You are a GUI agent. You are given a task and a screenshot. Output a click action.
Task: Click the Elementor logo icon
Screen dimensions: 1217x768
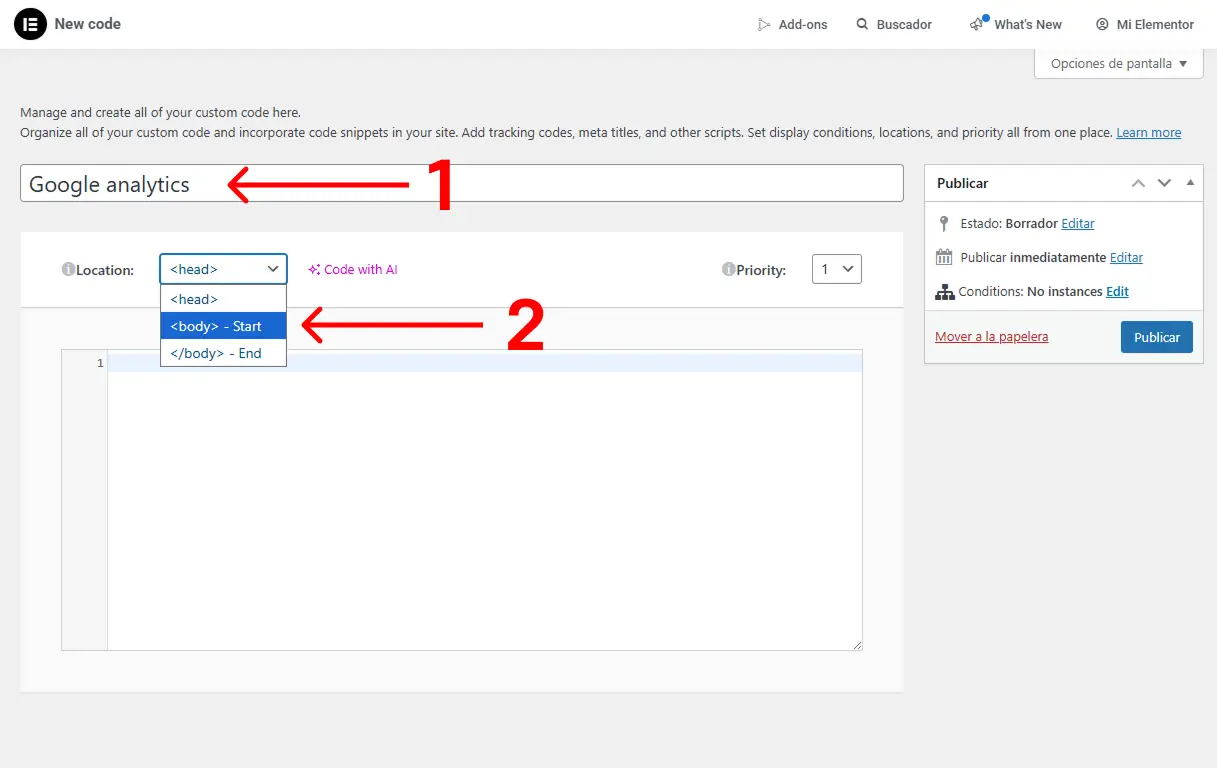click(30, 24)
